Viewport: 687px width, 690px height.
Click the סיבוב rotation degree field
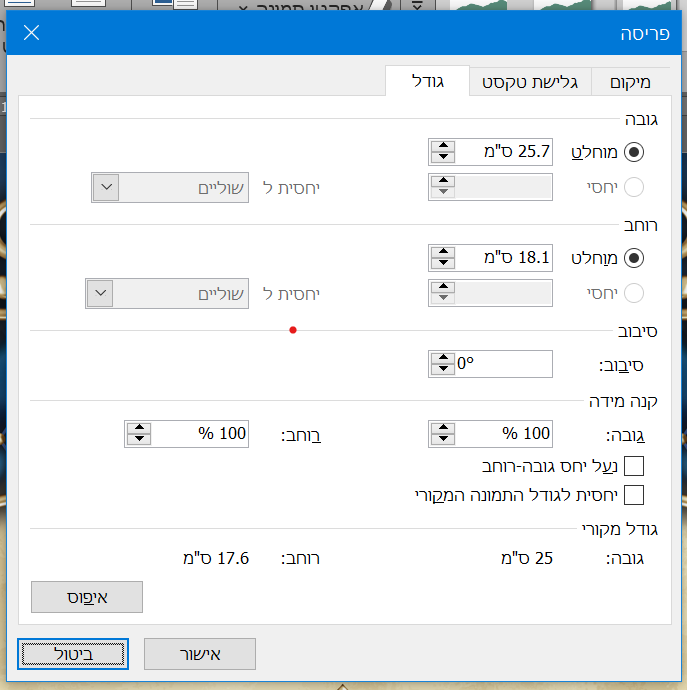(x=504, y=364)
